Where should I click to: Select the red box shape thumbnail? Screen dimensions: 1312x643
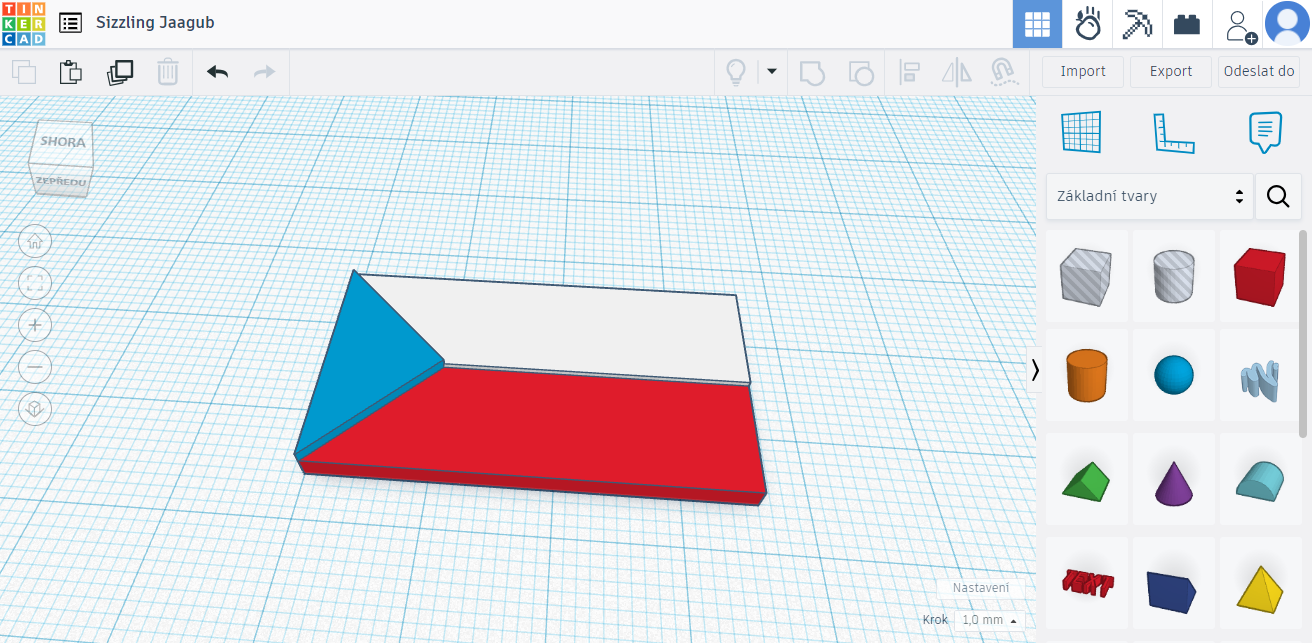point(1259,277)
